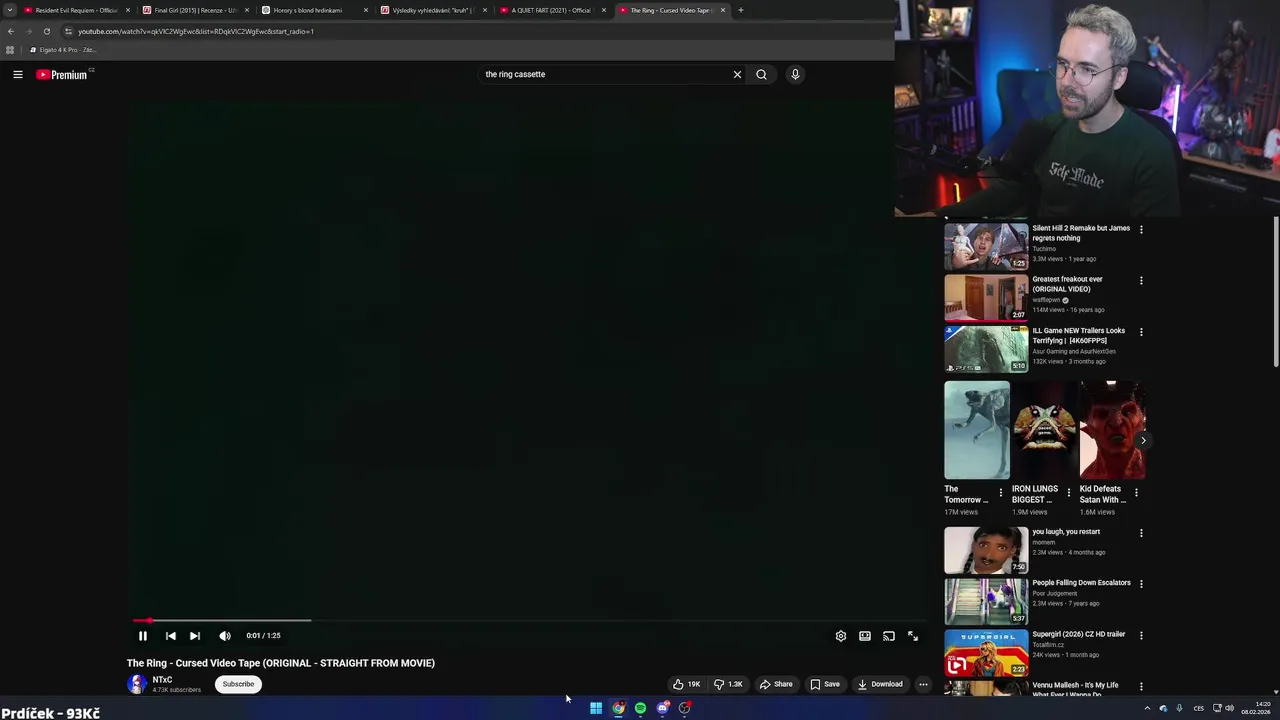Play Silent Hill 2 Remake thumbnail

tap(986, 246)
